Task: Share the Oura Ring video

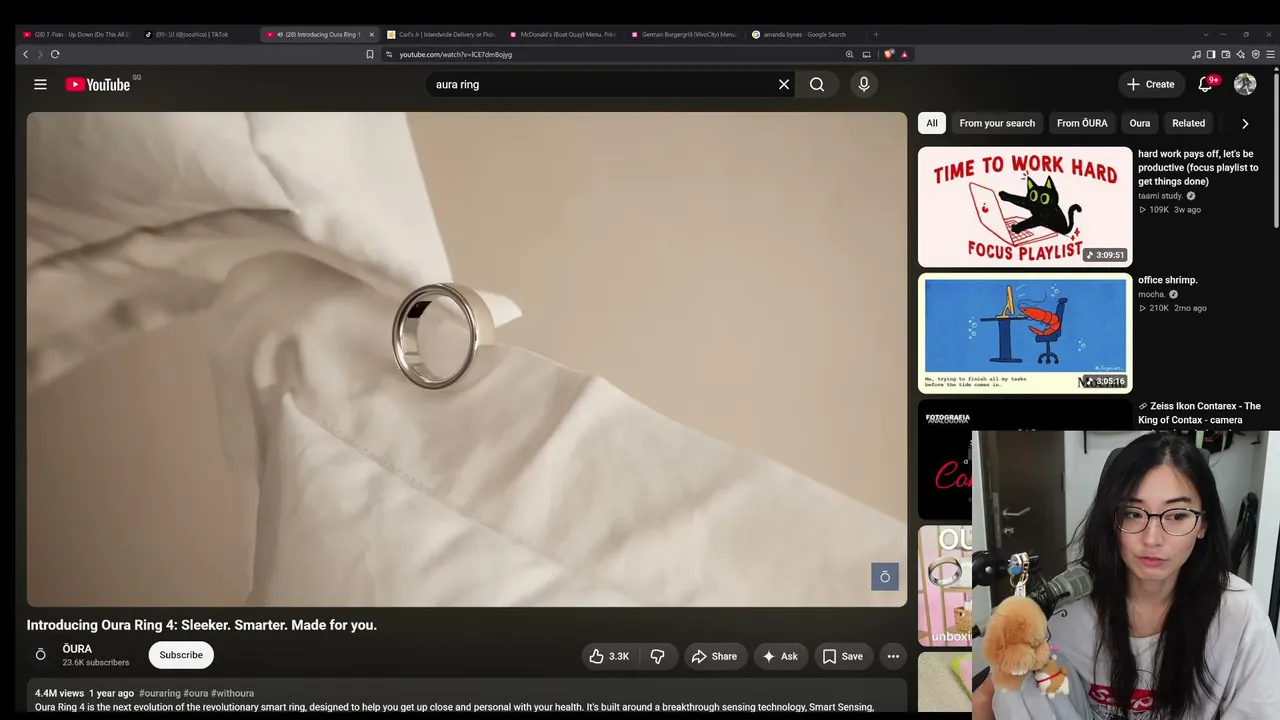Action: [714, 656]
